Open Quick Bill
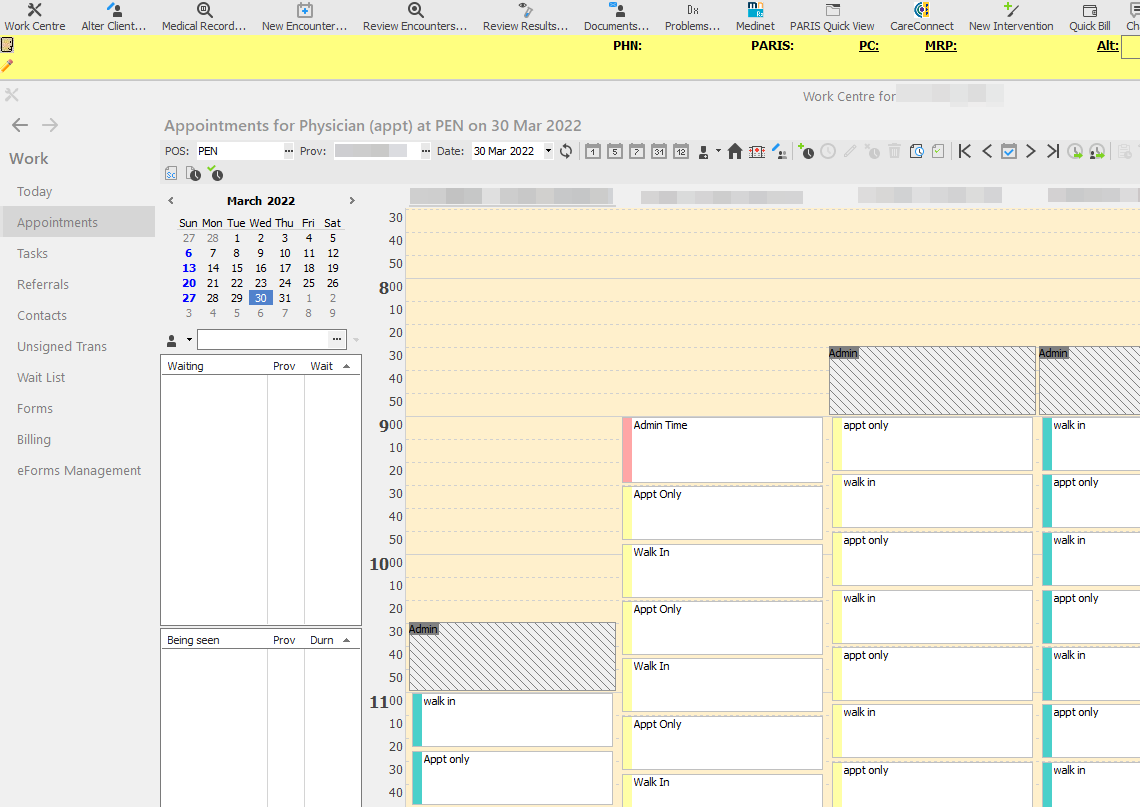 [1089, 15]
